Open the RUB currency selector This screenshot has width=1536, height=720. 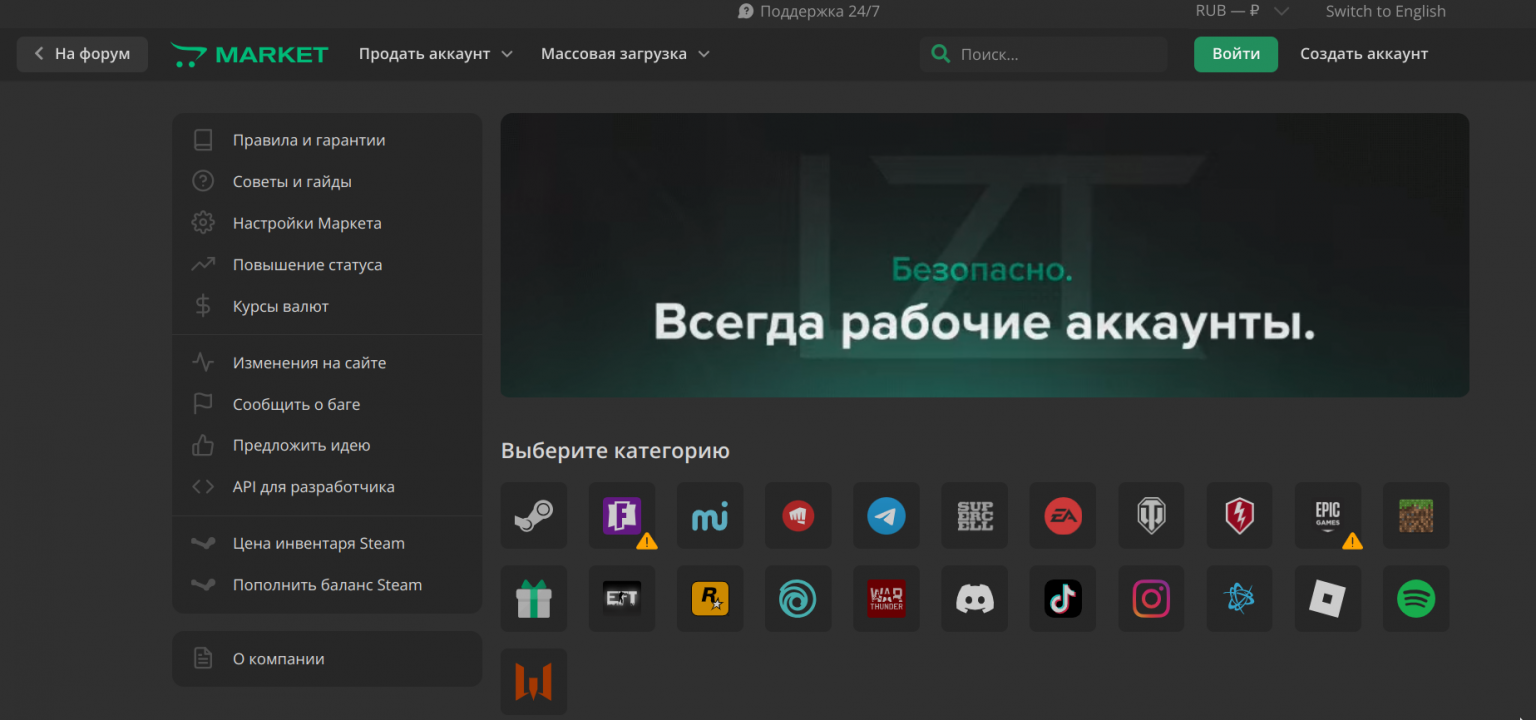pos(1241,11)
